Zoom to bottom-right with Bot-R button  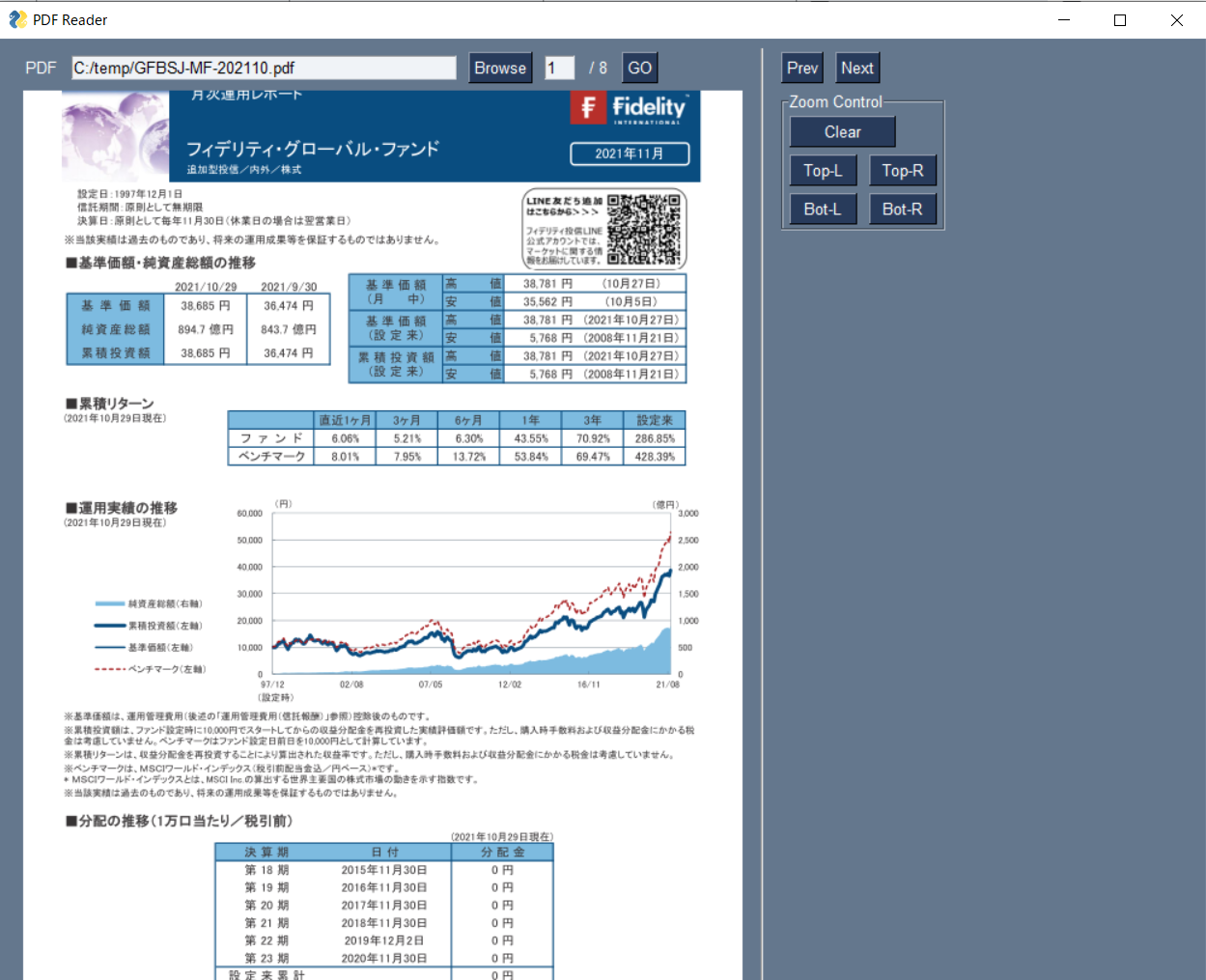tap(903, 210)
